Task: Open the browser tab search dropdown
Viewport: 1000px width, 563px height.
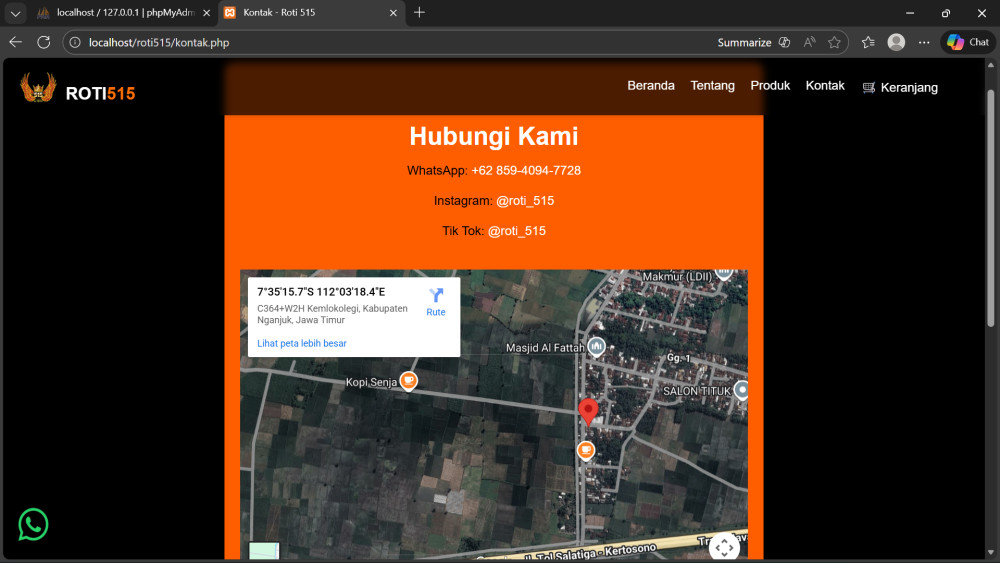Action: tap(15, 13)
